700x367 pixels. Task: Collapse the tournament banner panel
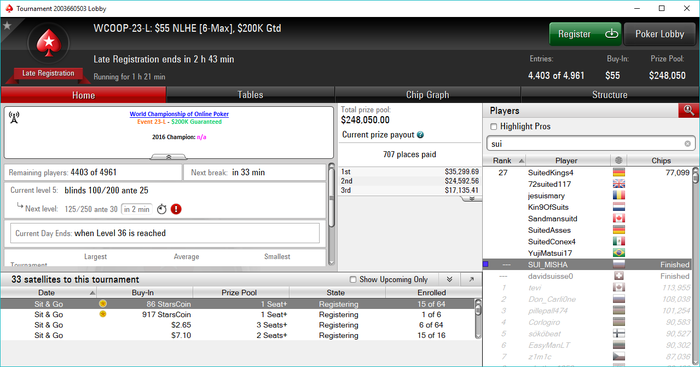169,157
